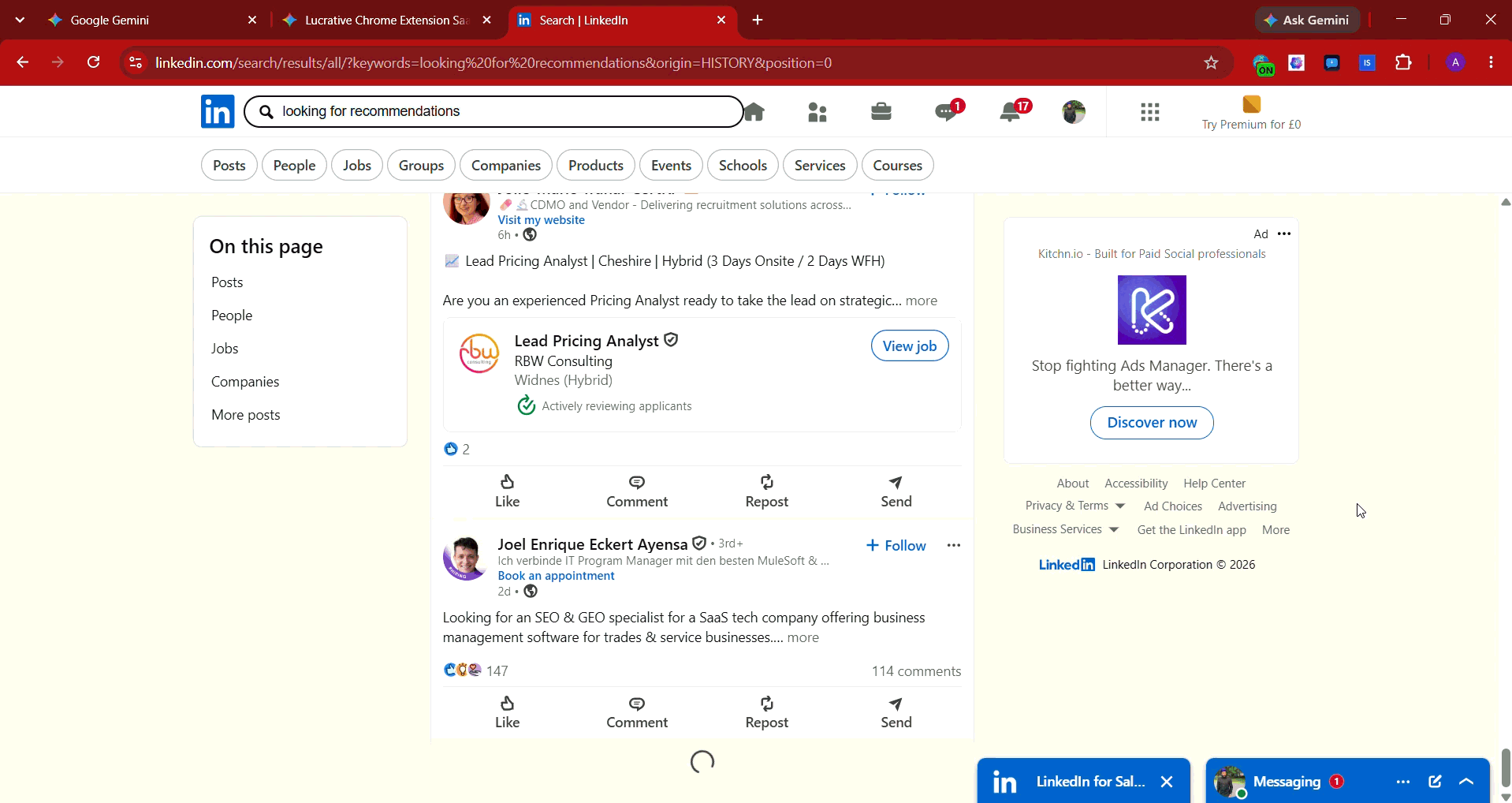Viewport: 1512px width, 803px height.
Task: Click Ask Gemini button
Action: point(1307,20)
